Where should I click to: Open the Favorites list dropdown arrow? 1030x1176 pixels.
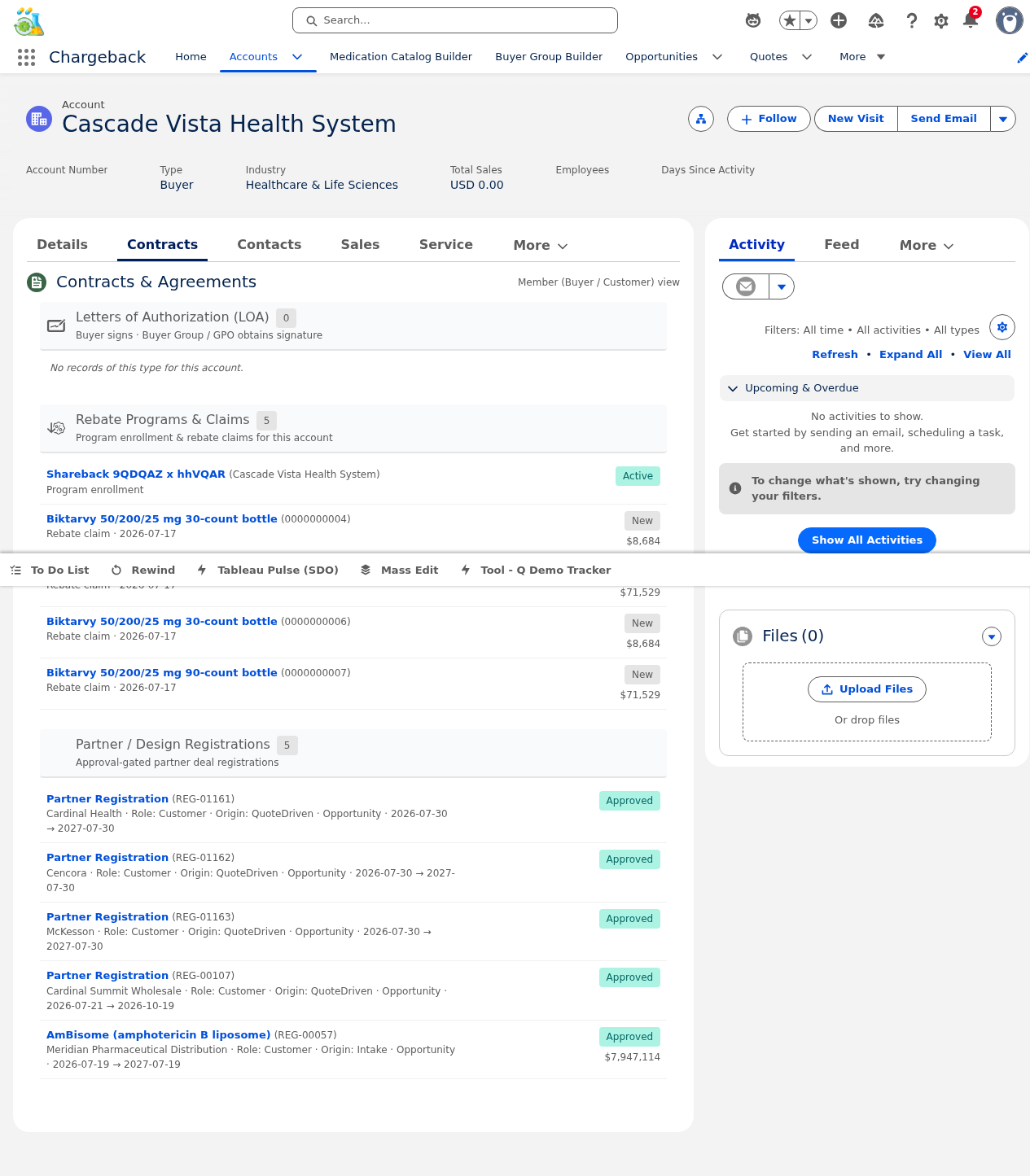pos(809,20)
